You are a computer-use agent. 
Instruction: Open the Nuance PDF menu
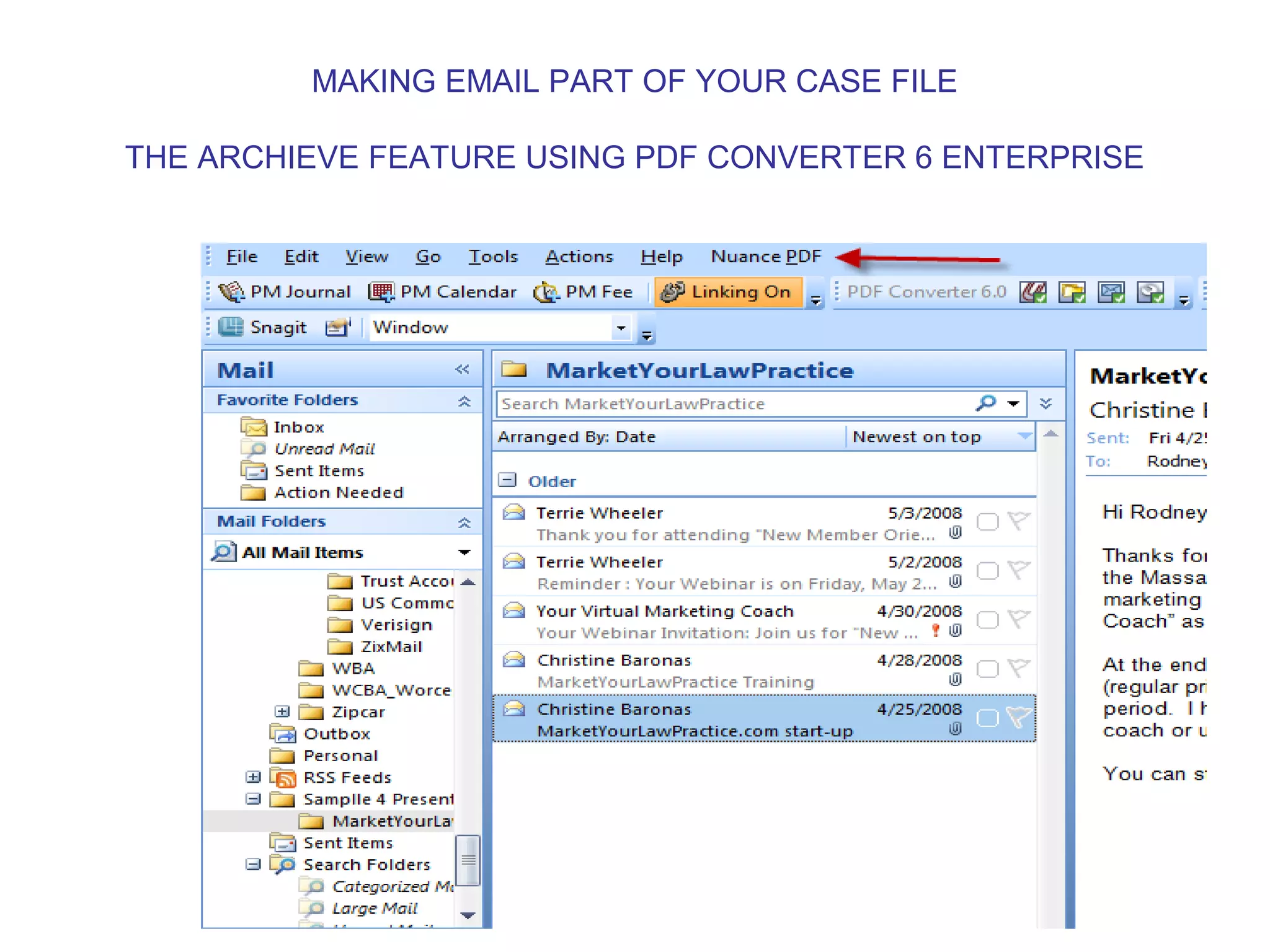pos(766,257)
